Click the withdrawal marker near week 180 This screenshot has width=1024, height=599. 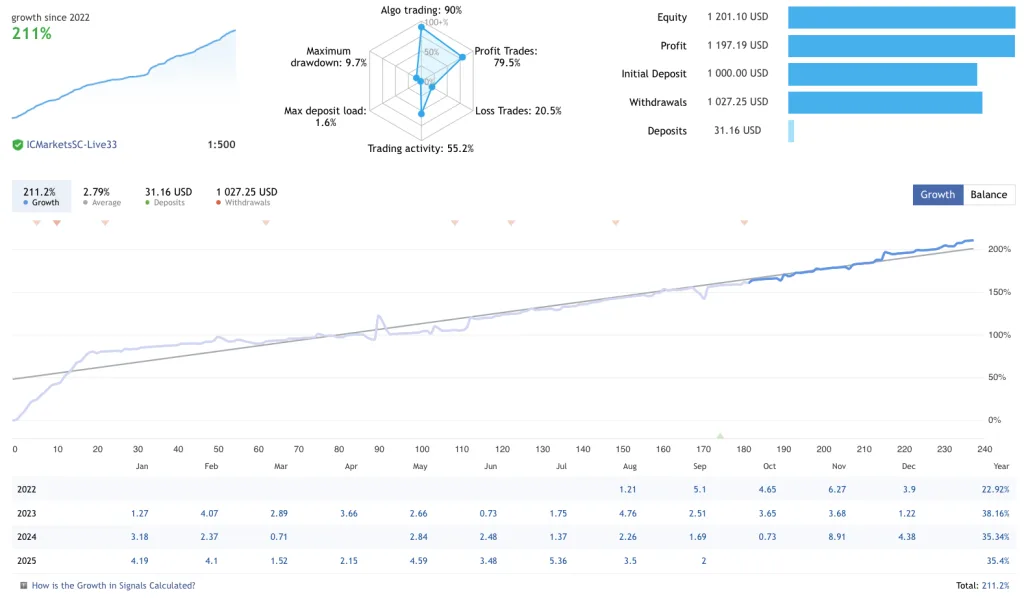(x=743, y=223)
